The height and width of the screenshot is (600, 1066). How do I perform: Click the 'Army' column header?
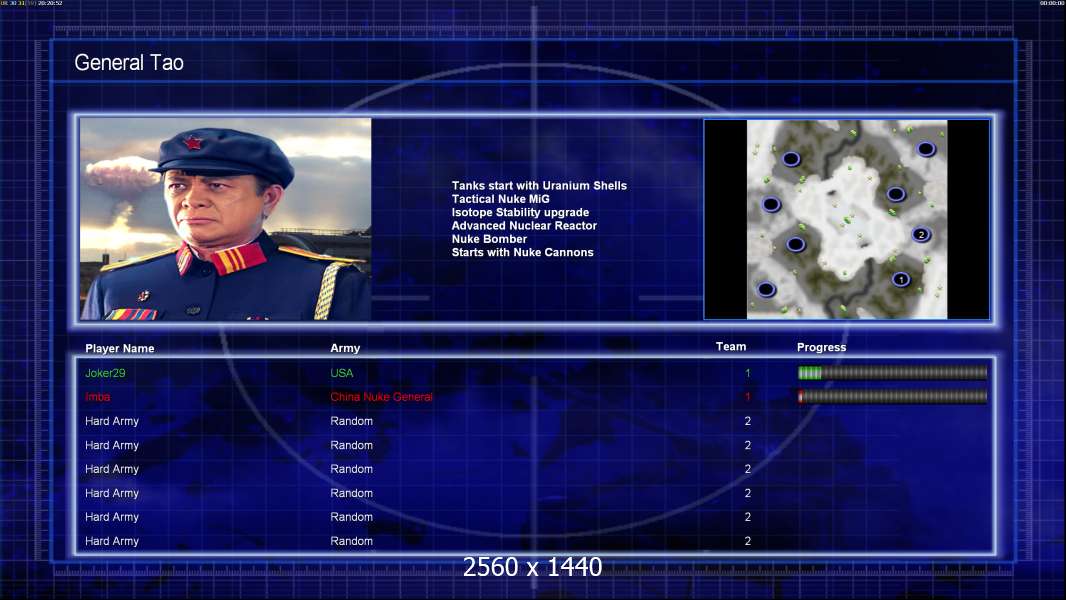click(345, 348)
